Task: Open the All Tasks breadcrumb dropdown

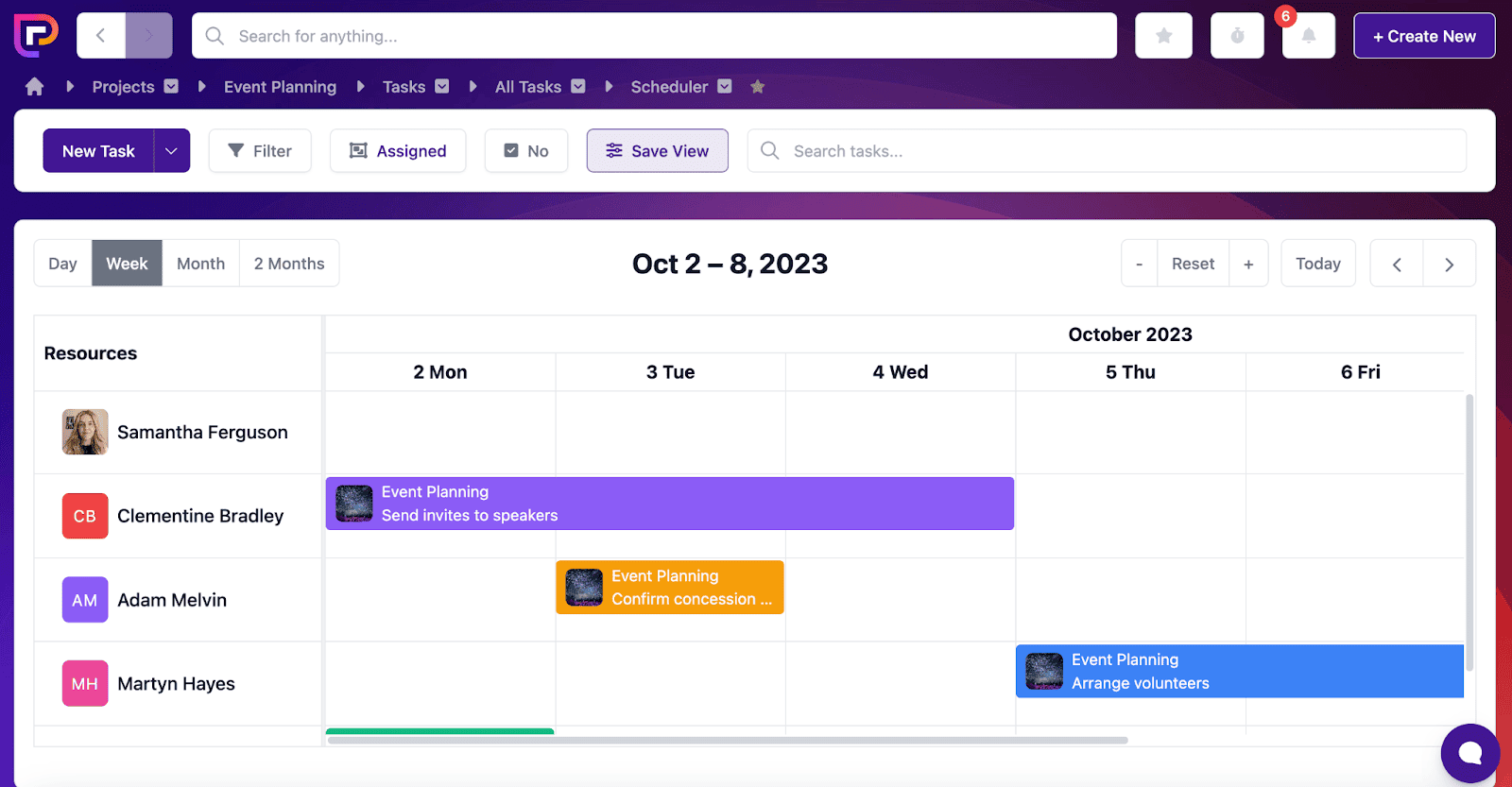Action: tap(578, 87)
